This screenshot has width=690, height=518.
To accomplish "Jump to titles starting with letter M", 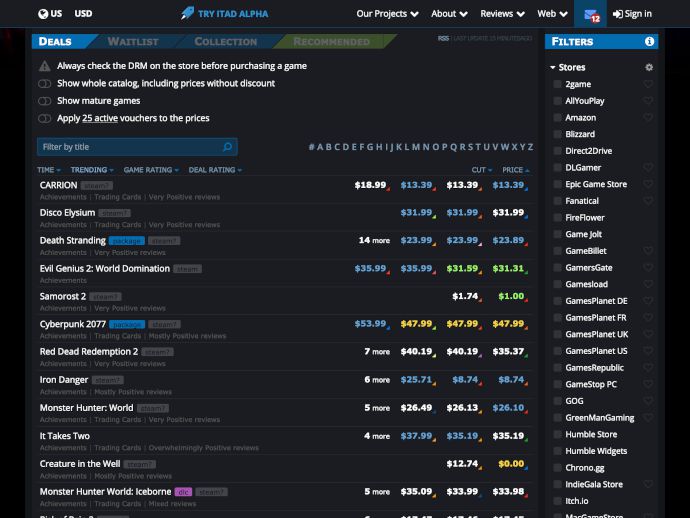I will point(416,147).
